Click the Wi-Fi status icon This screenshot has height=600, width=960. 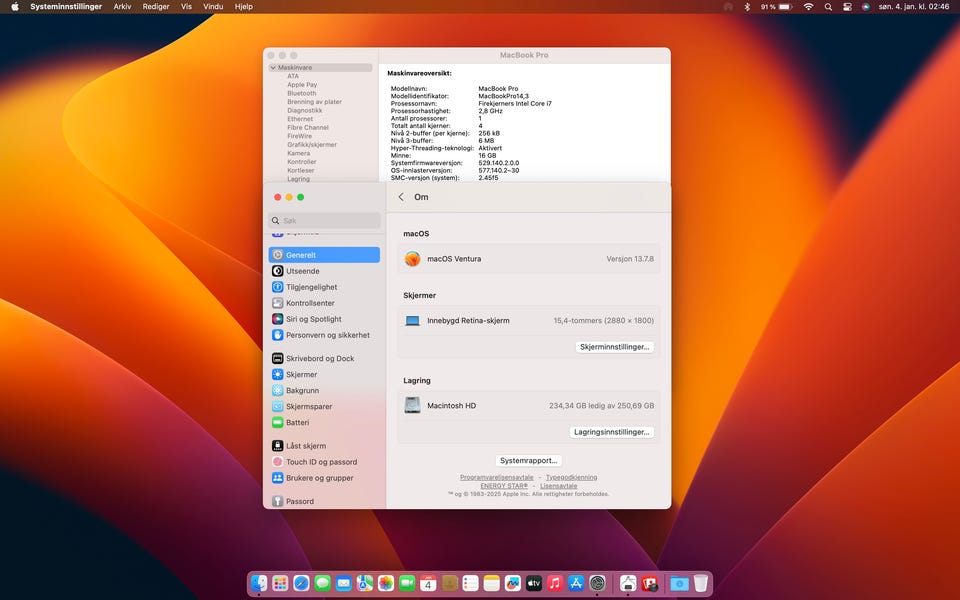point(808,7)
